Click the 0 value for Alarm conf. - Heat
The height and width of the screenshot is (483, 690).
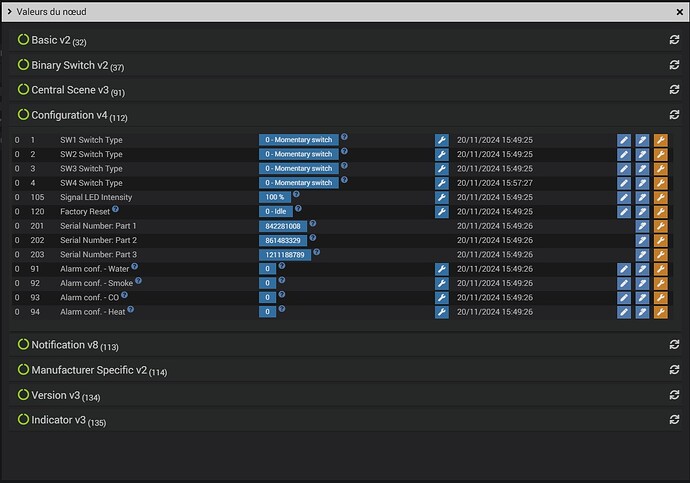click(268, 312)
